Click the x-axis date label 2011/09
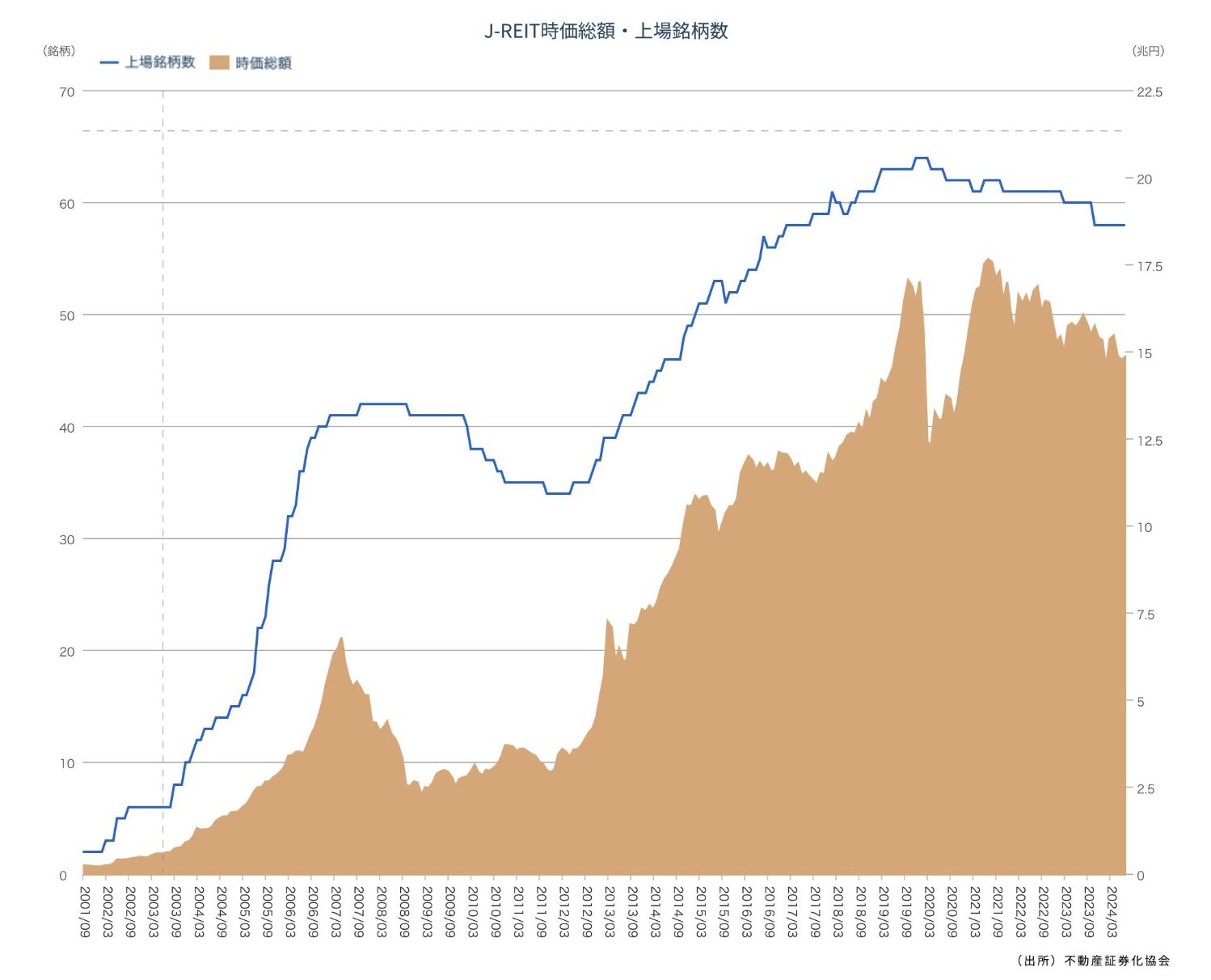Viewport: 1211px width, 980px height. pos(541,912)
